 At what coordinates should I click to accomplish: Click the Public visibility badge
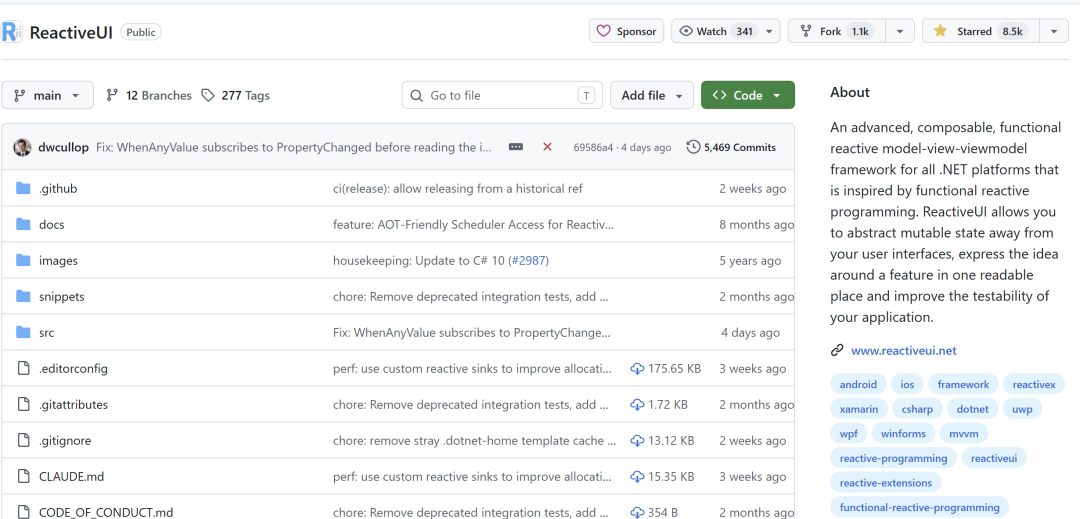coord(141,32)
